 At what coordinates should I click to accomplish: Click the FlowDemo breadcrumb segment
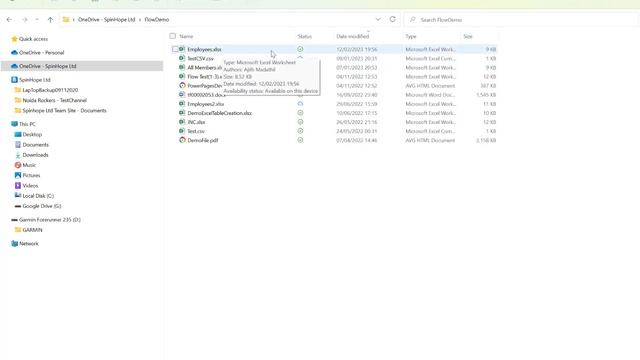point(157,20)
